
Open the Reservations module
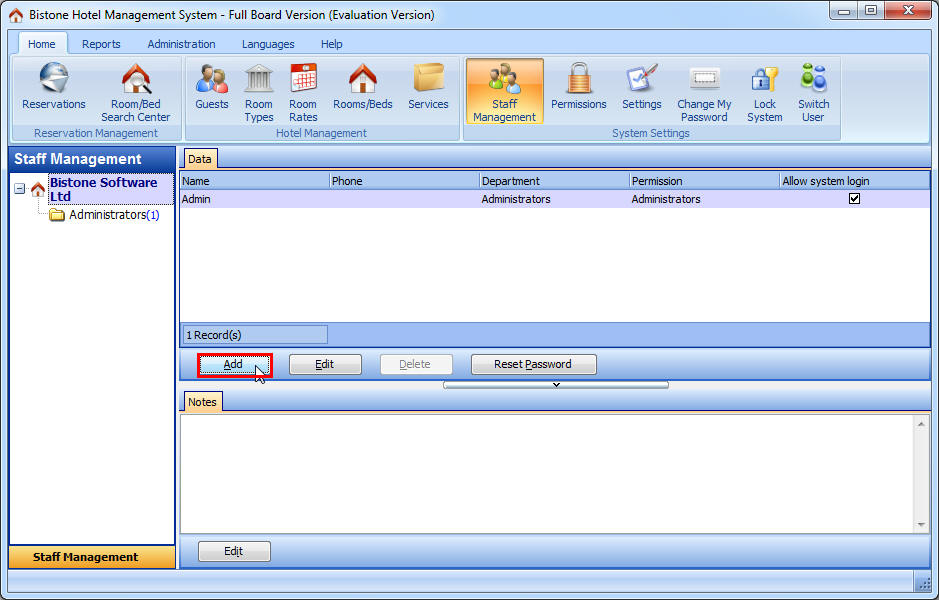click(53, 88)
